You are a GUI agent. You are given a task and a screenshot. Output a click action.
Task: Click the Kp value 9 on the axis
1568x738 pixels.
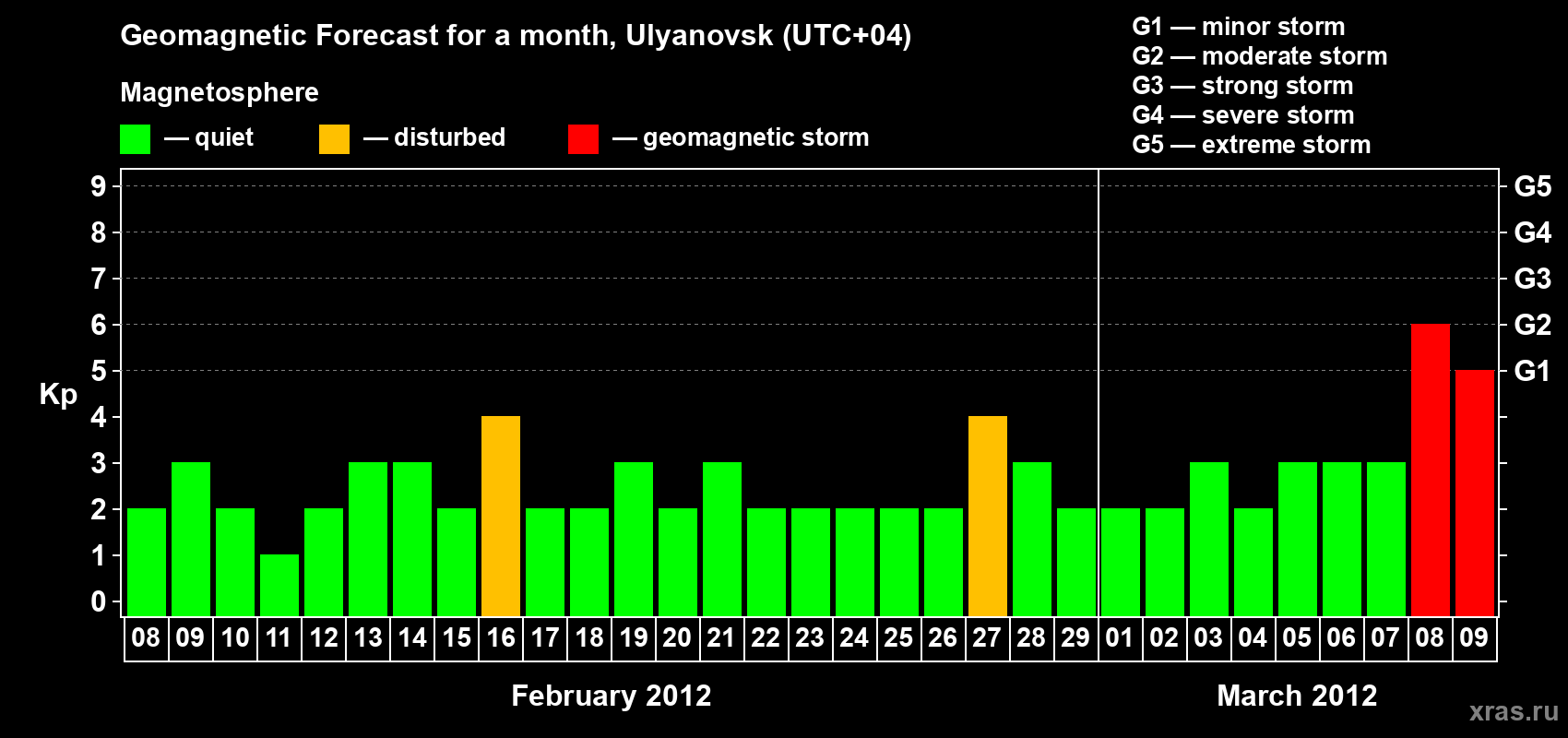tap(99, 186)
